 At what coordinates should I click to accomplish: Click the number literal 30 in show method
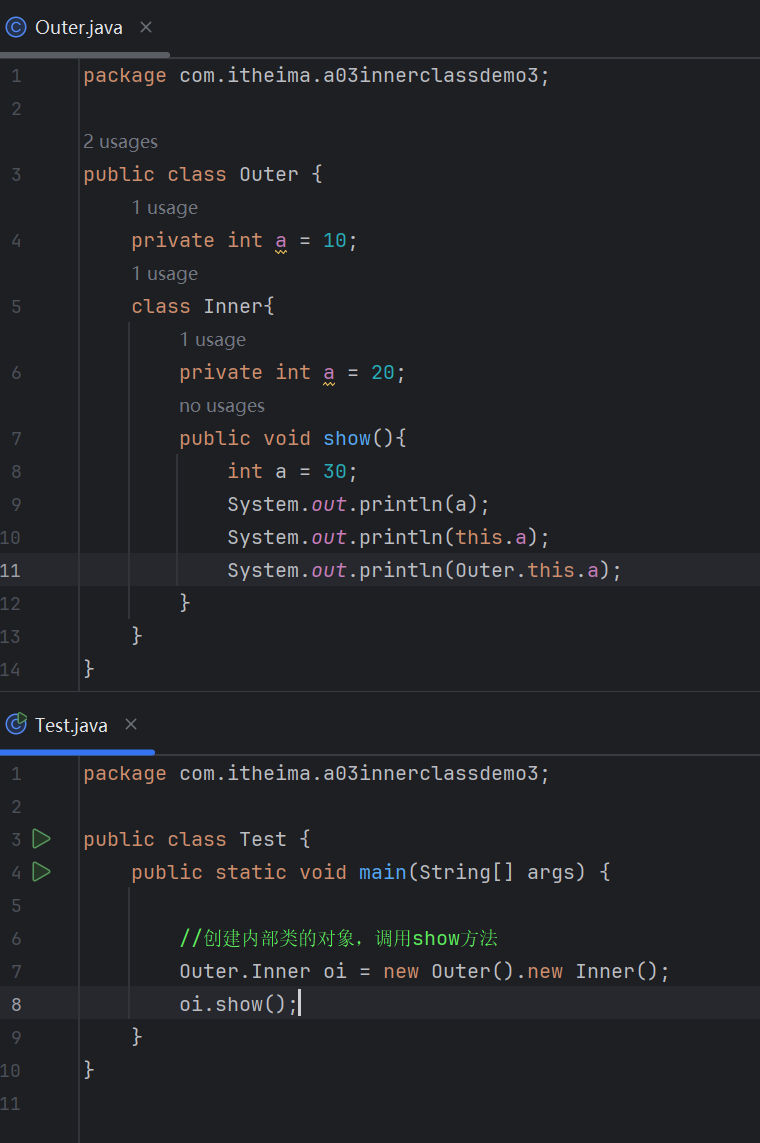pos(335,471)
